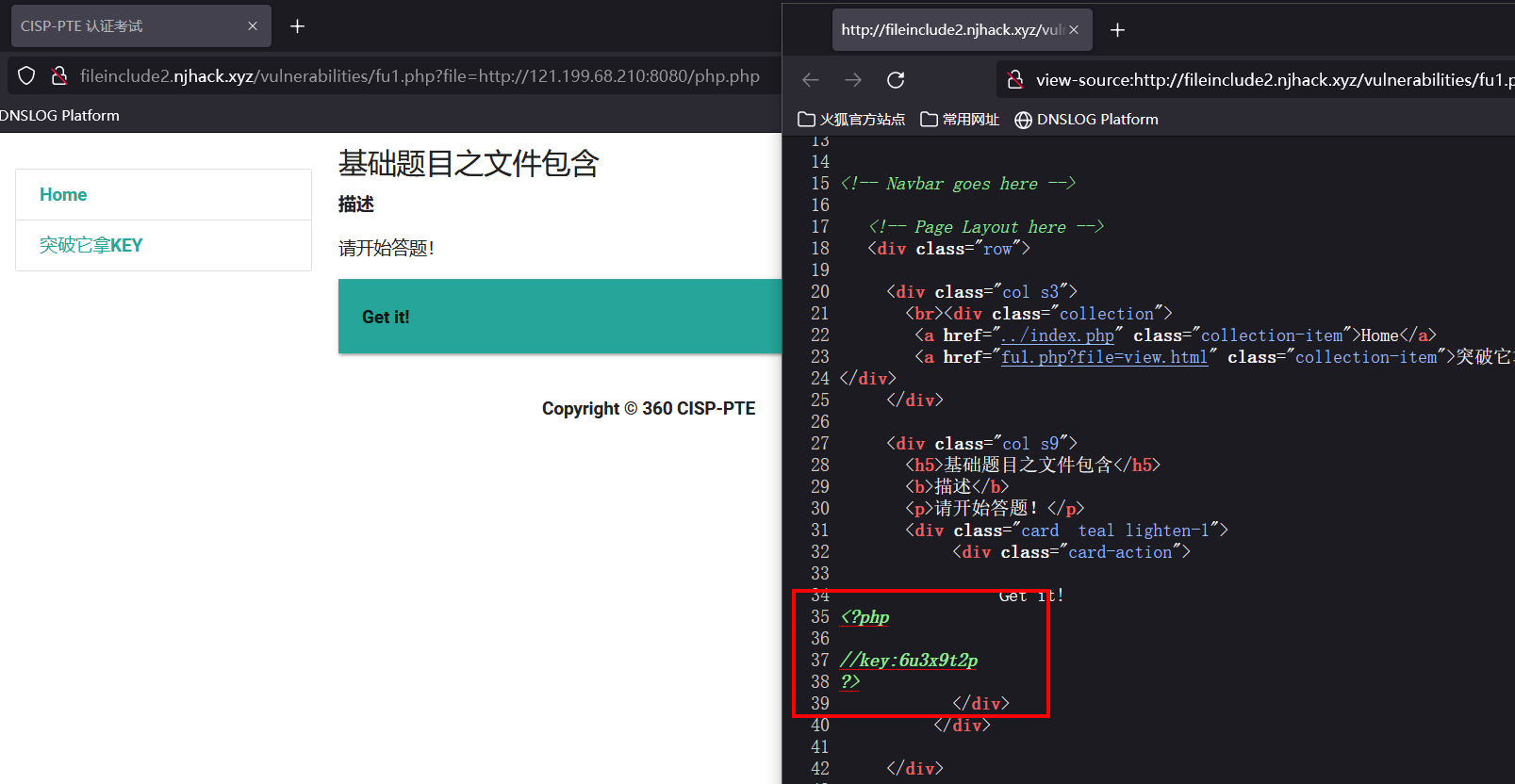Click the card-action div source line
1515x784 pixels.
click(x=1071, y=552)
